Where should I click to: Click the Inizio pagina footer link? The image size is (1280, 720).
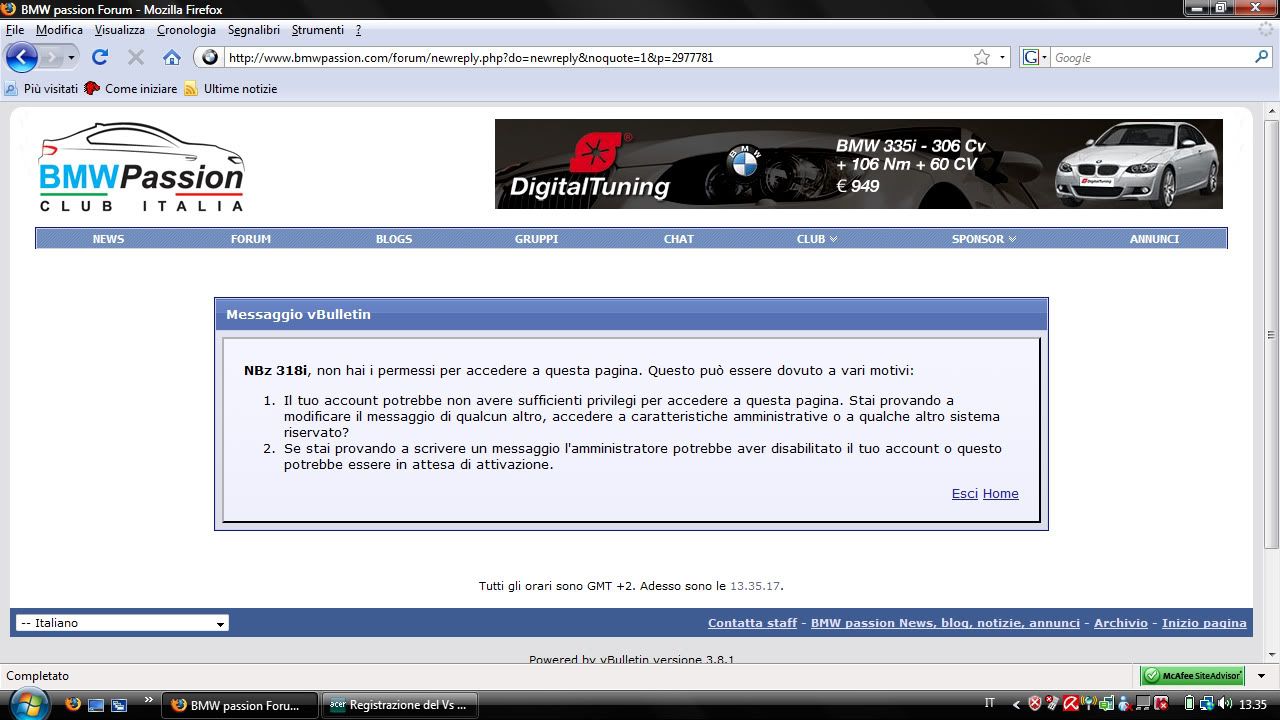click(1204, 623)
